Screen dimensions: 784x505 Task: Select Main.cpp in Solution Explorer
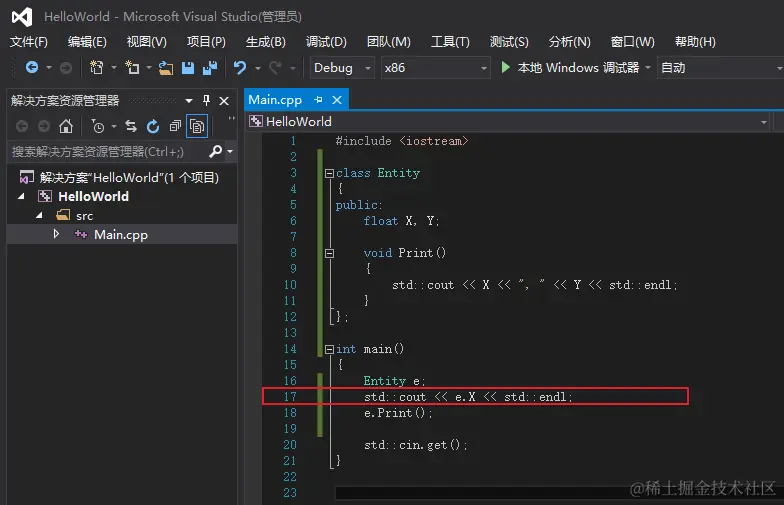(121, 234)
